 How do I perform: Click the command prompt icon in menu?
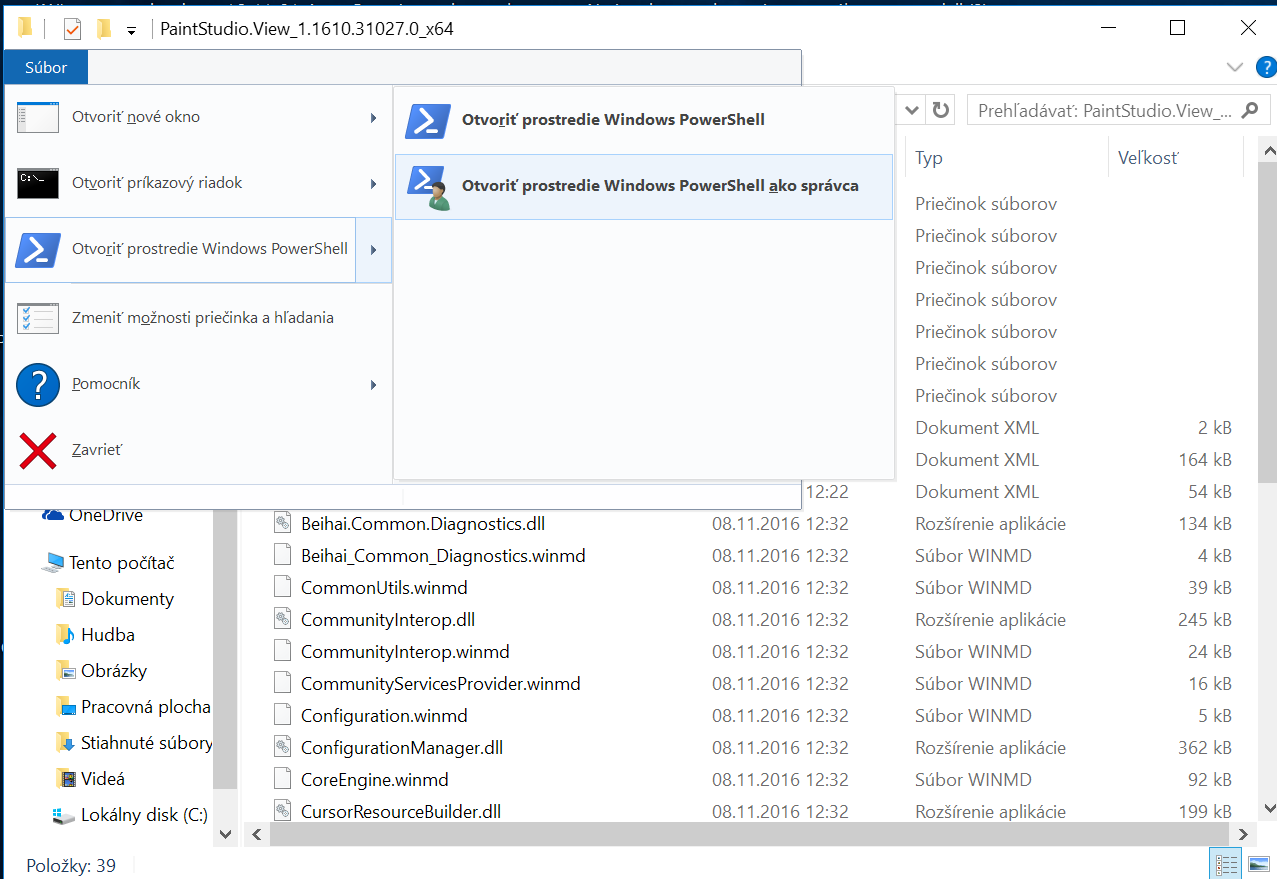tap(38, 184)
